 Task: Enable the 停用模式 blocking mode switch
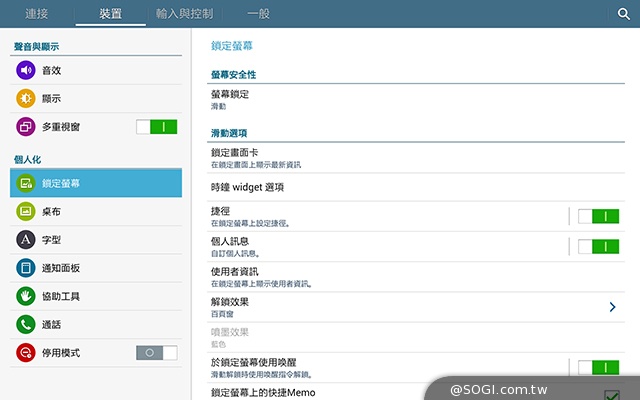[156, 353]
